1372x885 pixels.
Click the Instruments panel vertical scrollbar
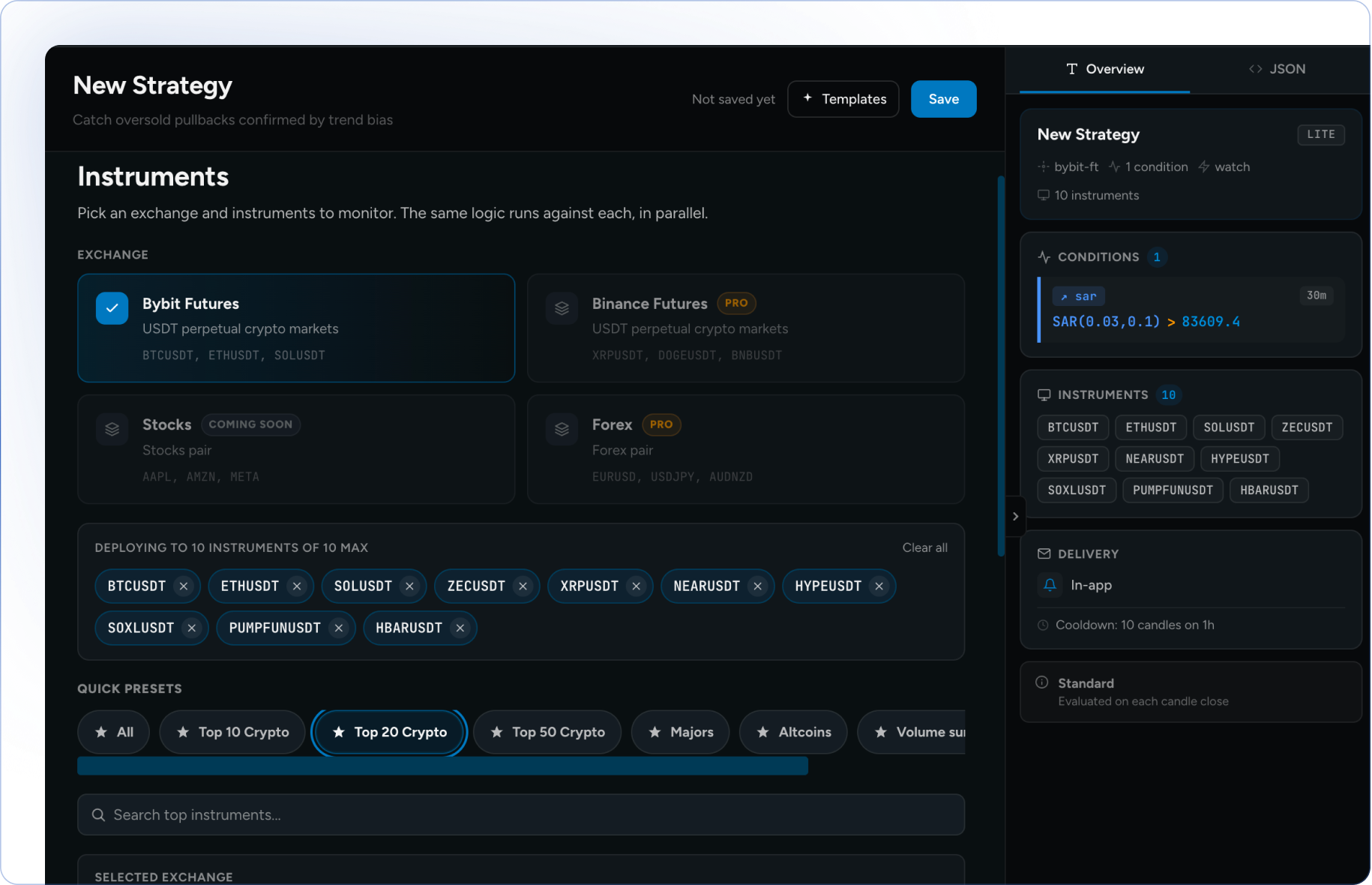click(1001, 366)
